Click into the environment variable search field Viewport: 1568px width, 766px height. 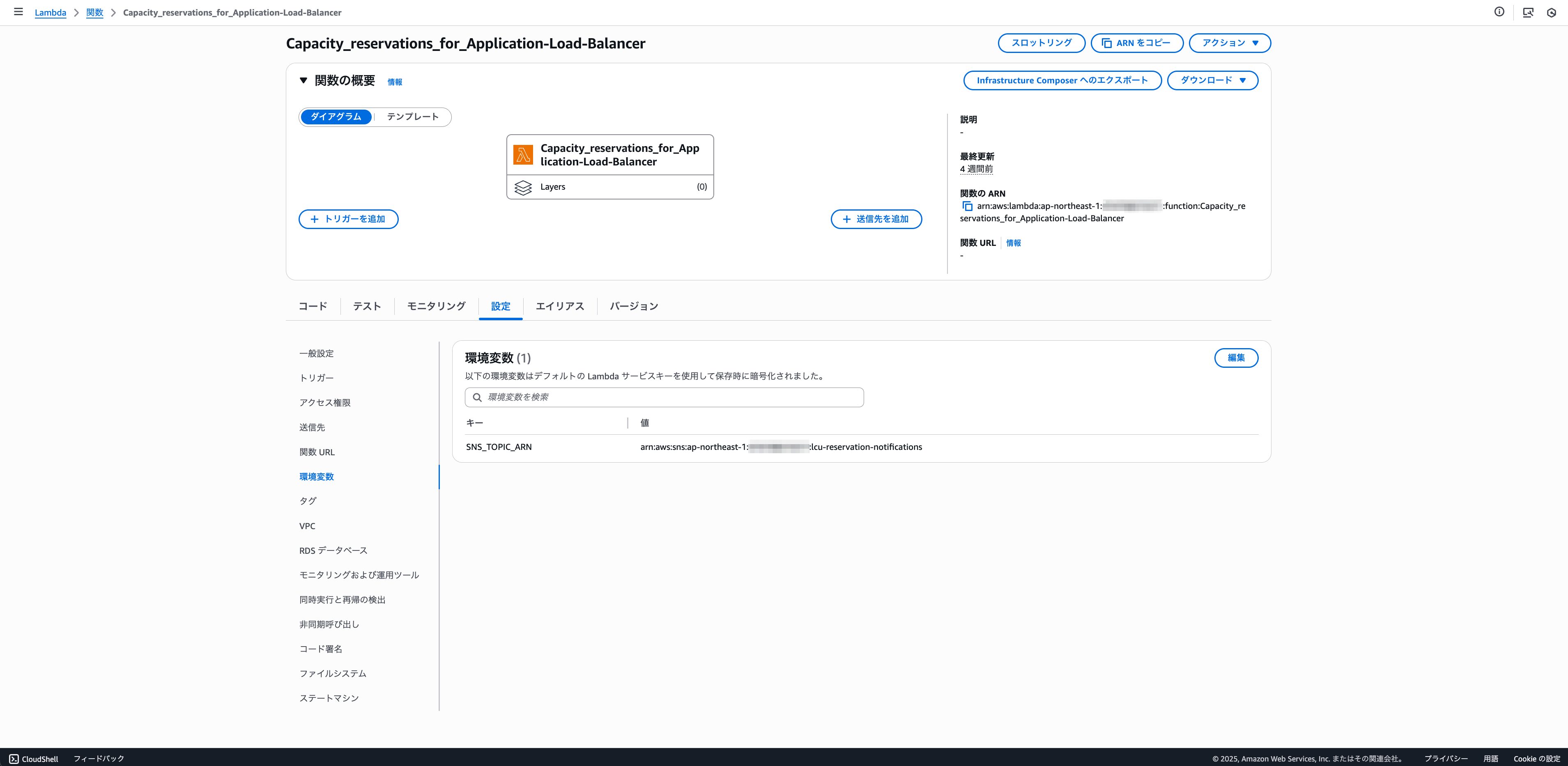pyautogui.click(x=664, y=397)
